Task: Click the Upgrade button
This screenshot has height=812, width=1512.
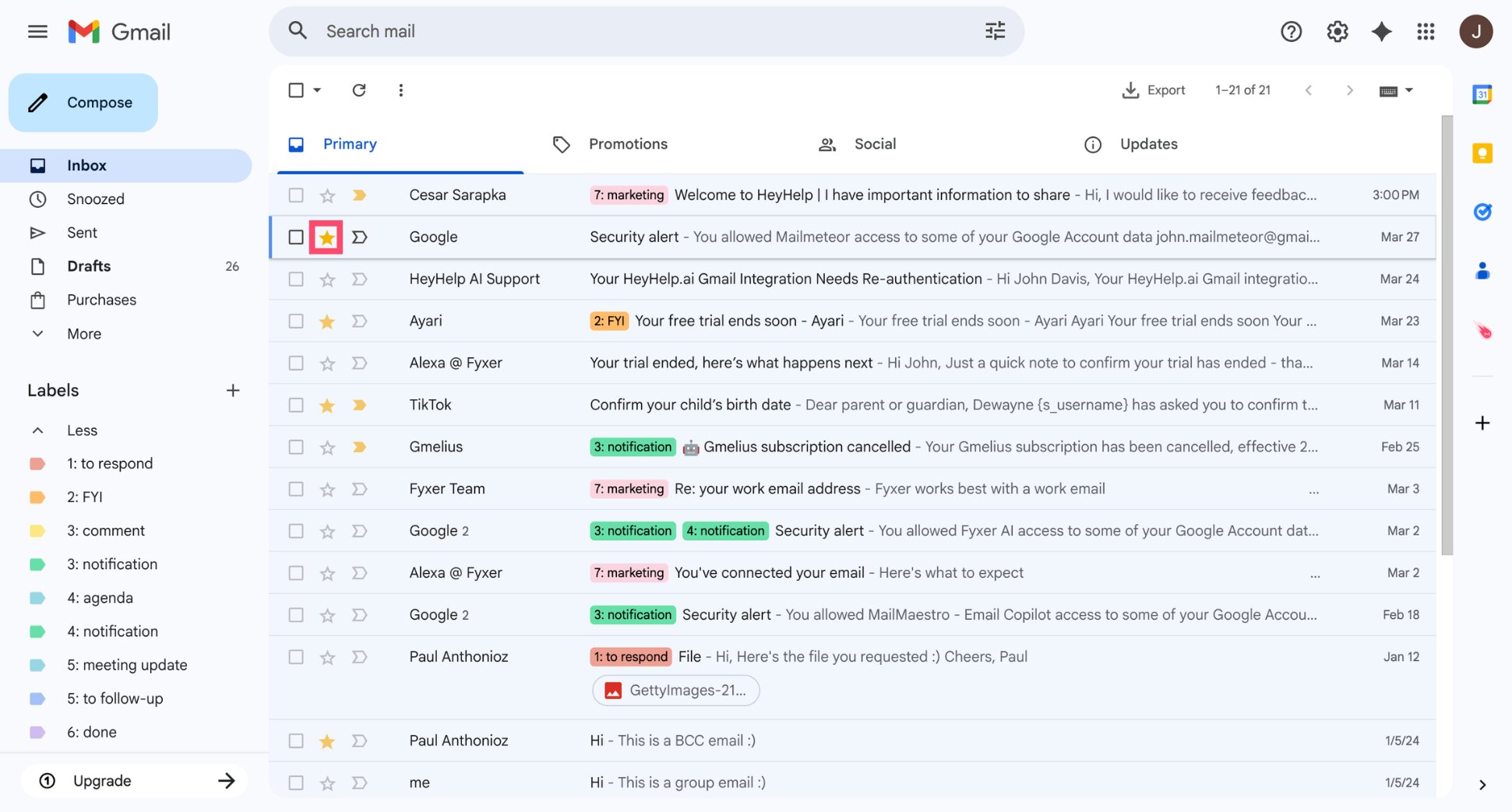Action: (134, 781)
